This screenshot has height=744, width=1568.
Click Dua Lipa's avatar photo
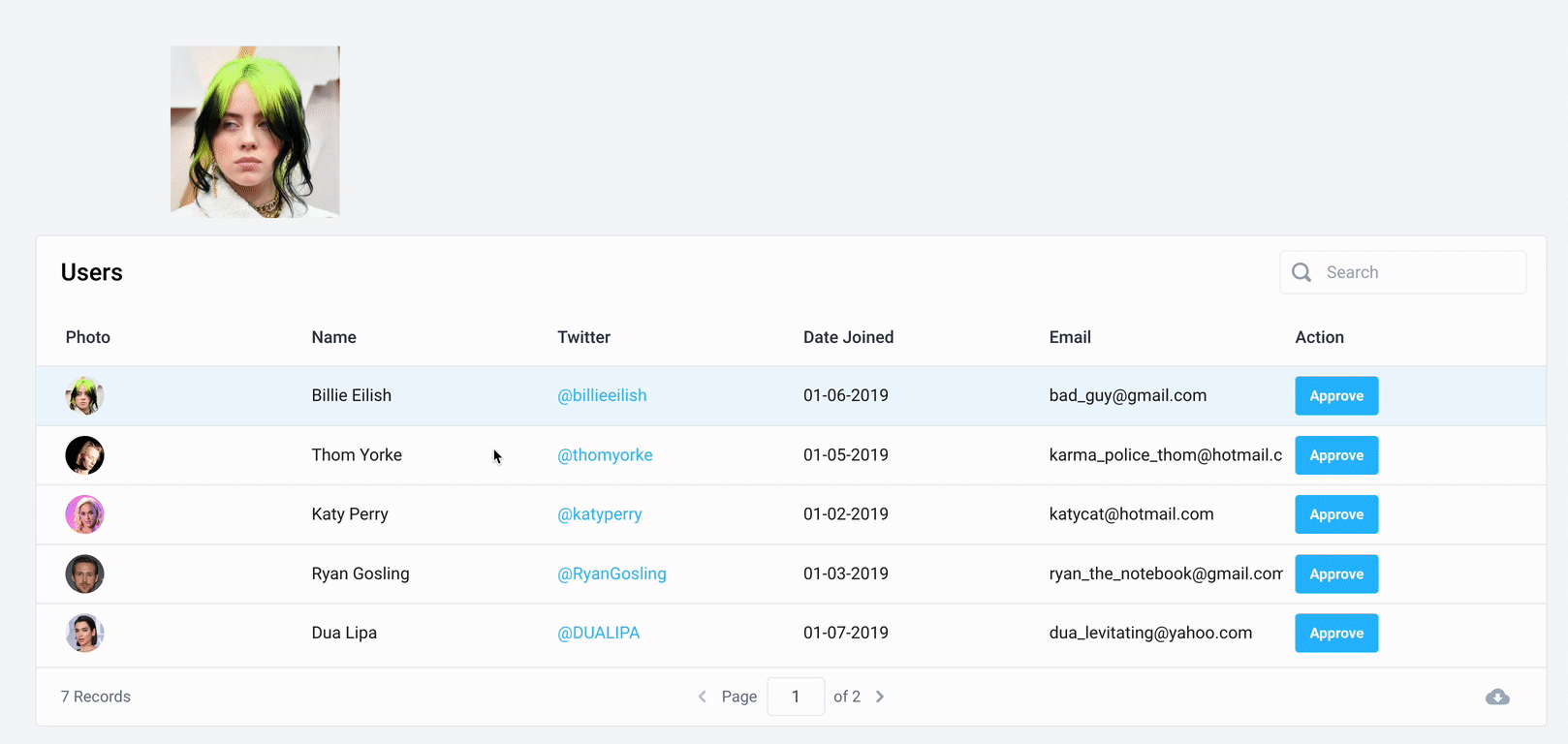(84, 633)
